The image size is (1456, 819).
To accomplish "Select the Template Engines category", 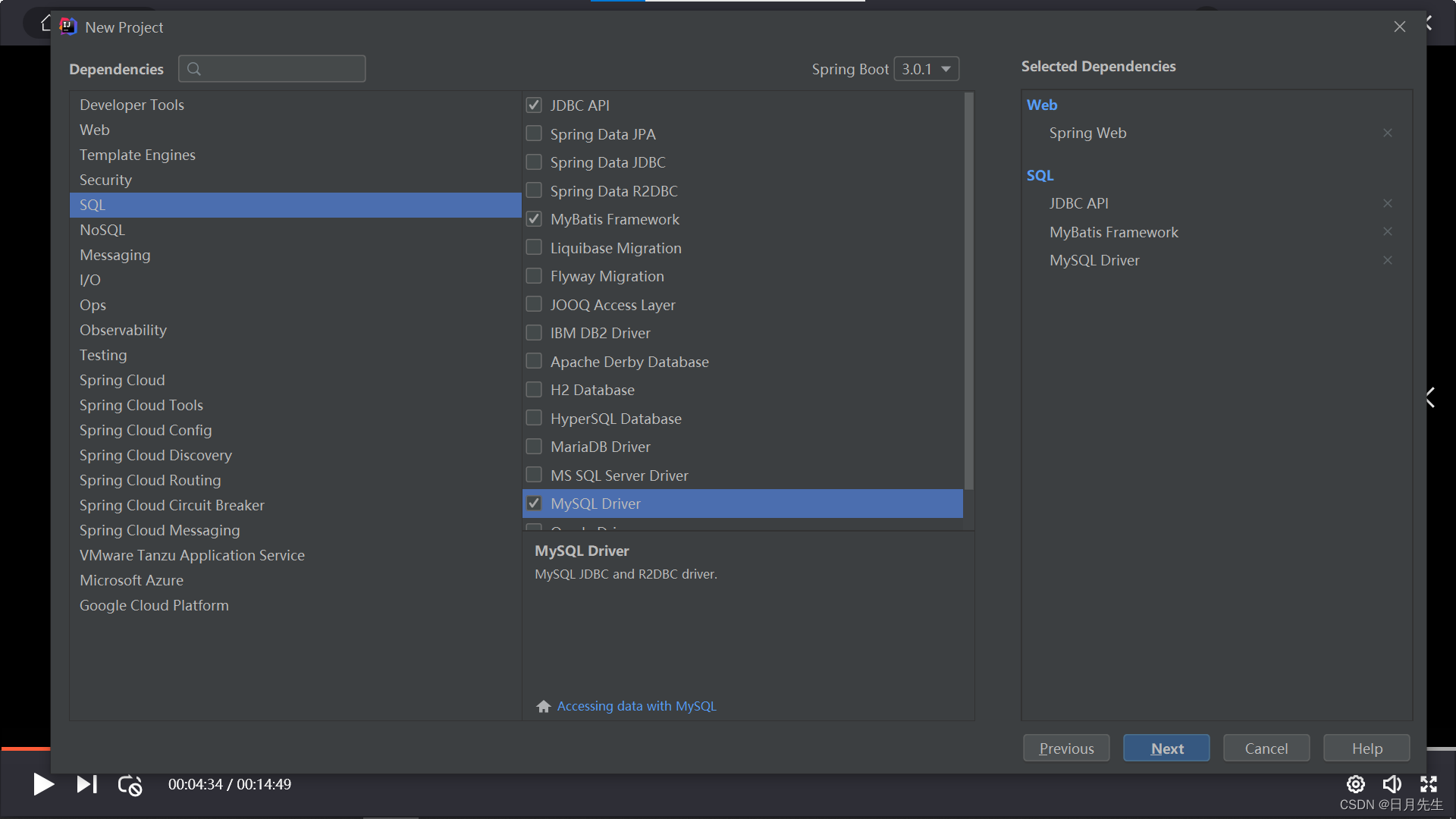I will (x=137, y=155).
